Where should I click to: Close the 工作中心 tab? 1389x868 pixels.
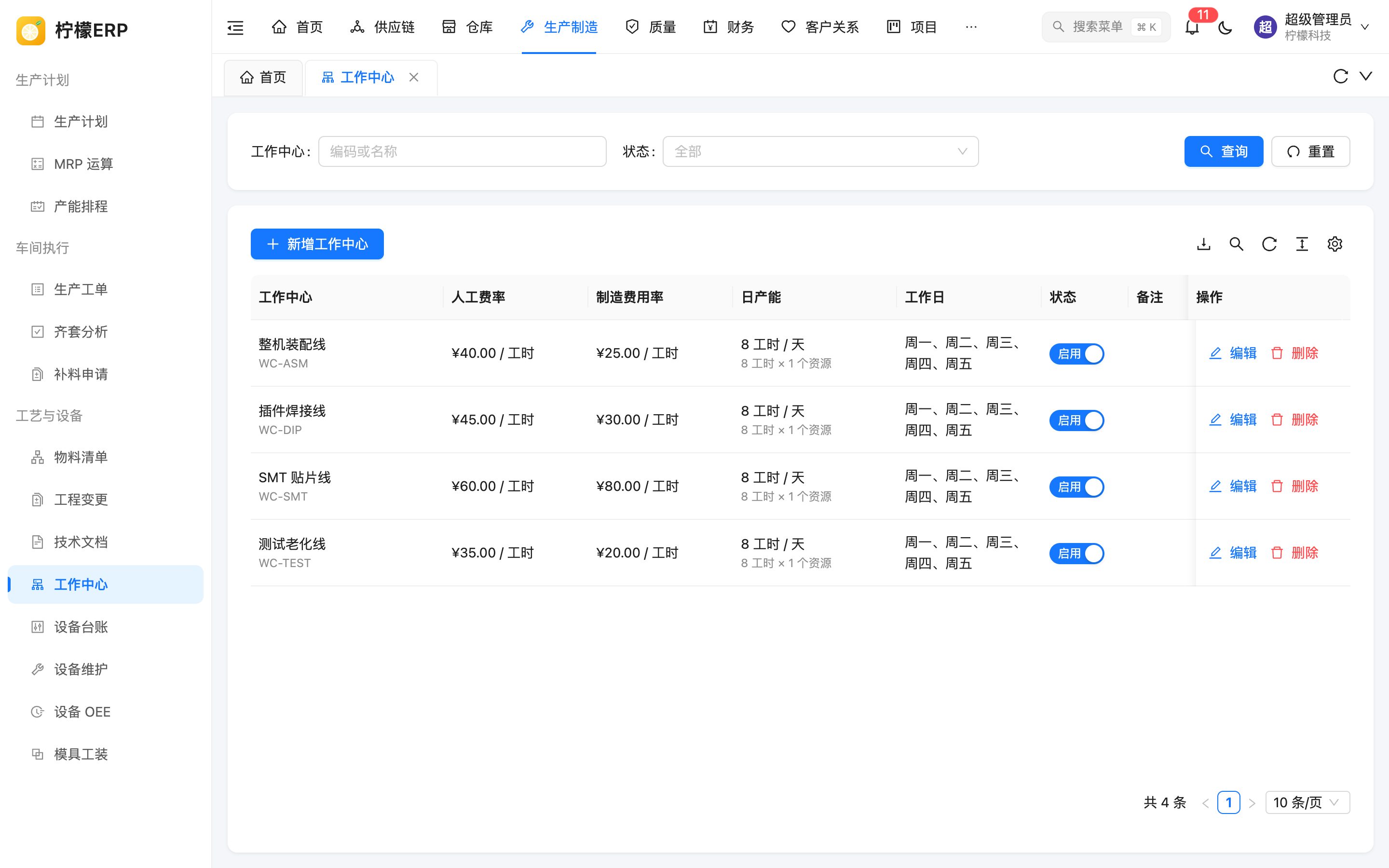[x=413, y=77]
